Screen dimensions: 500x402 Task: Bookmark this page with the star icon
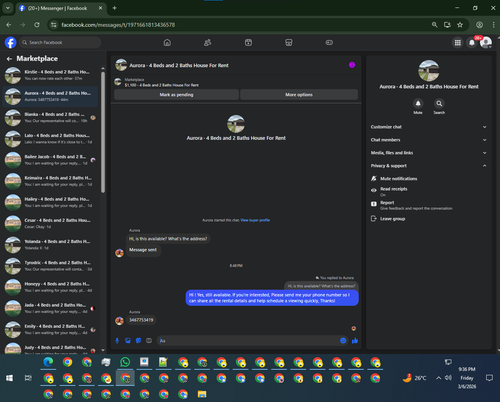pos(460,25)
